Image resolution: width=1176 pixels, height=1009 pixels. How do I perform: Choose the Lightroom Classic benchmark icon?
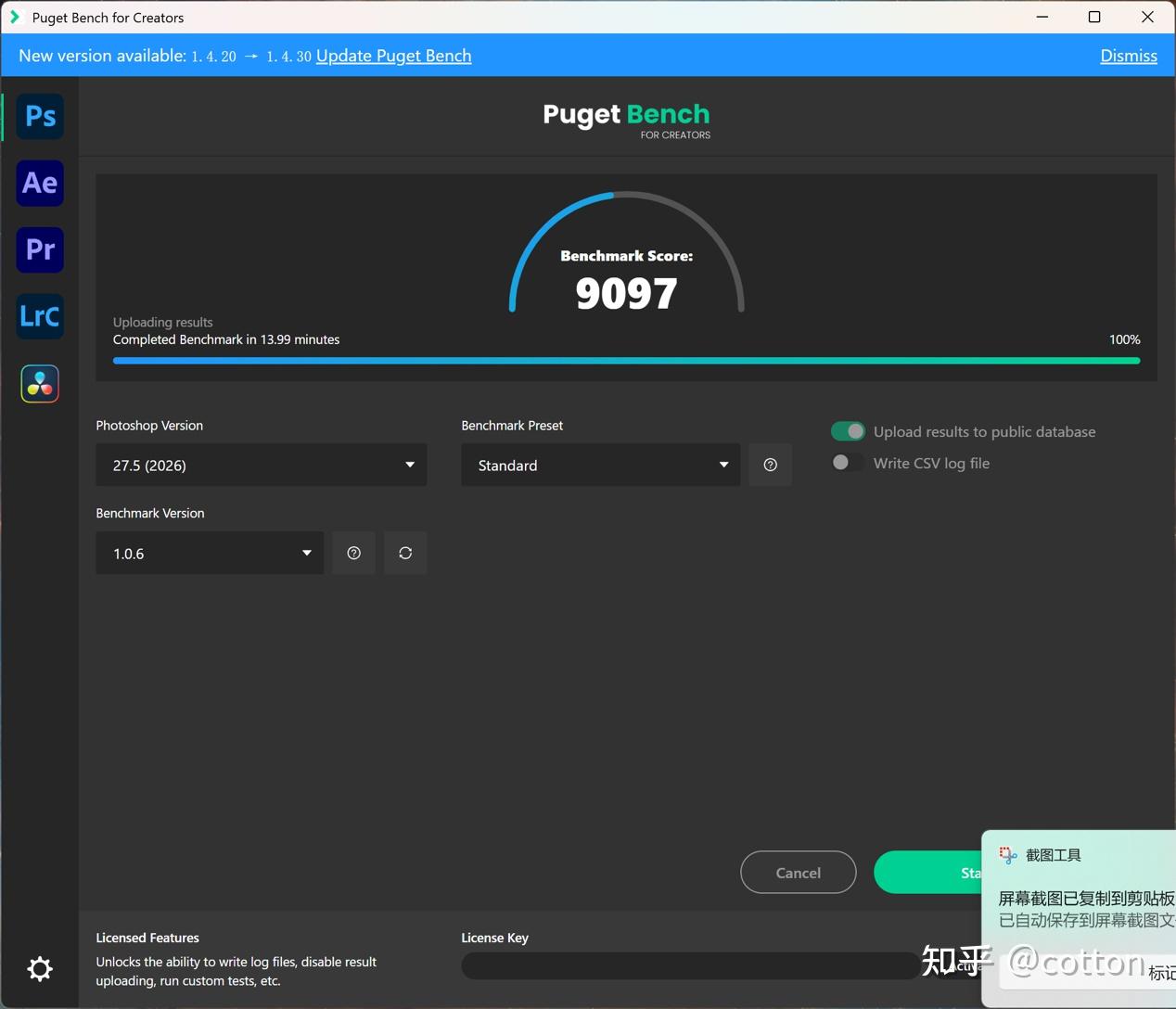(40, 316)
